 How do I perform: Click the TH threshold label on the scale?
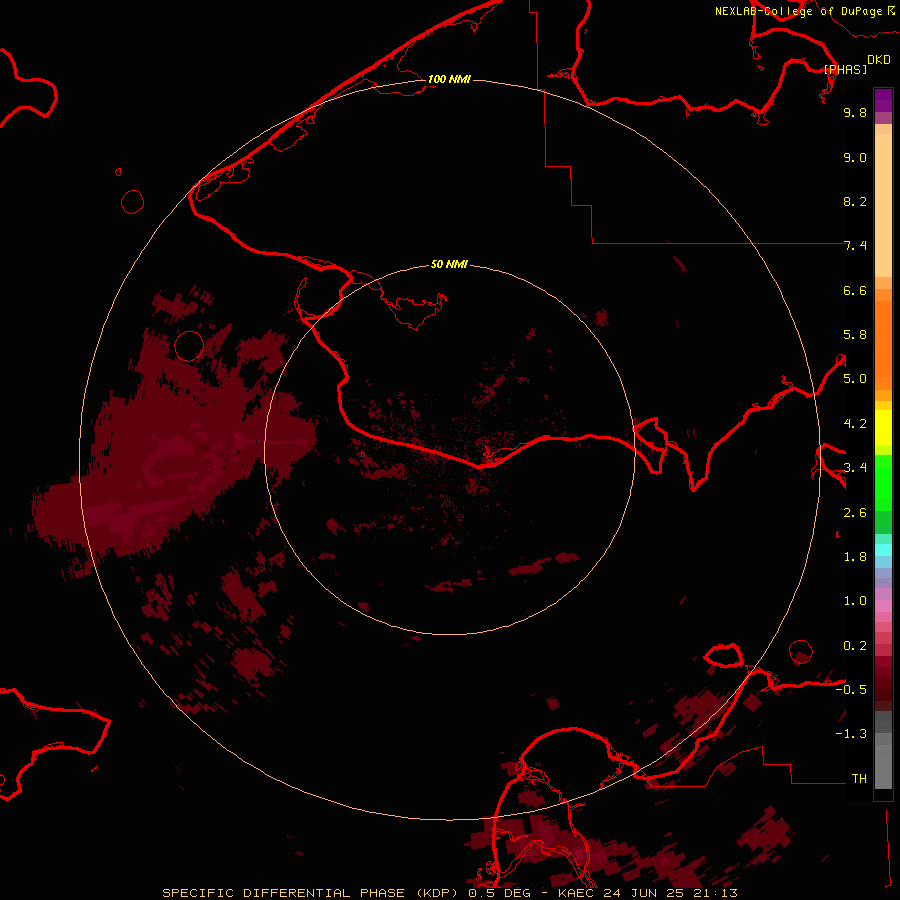click(x=859, y=779)
